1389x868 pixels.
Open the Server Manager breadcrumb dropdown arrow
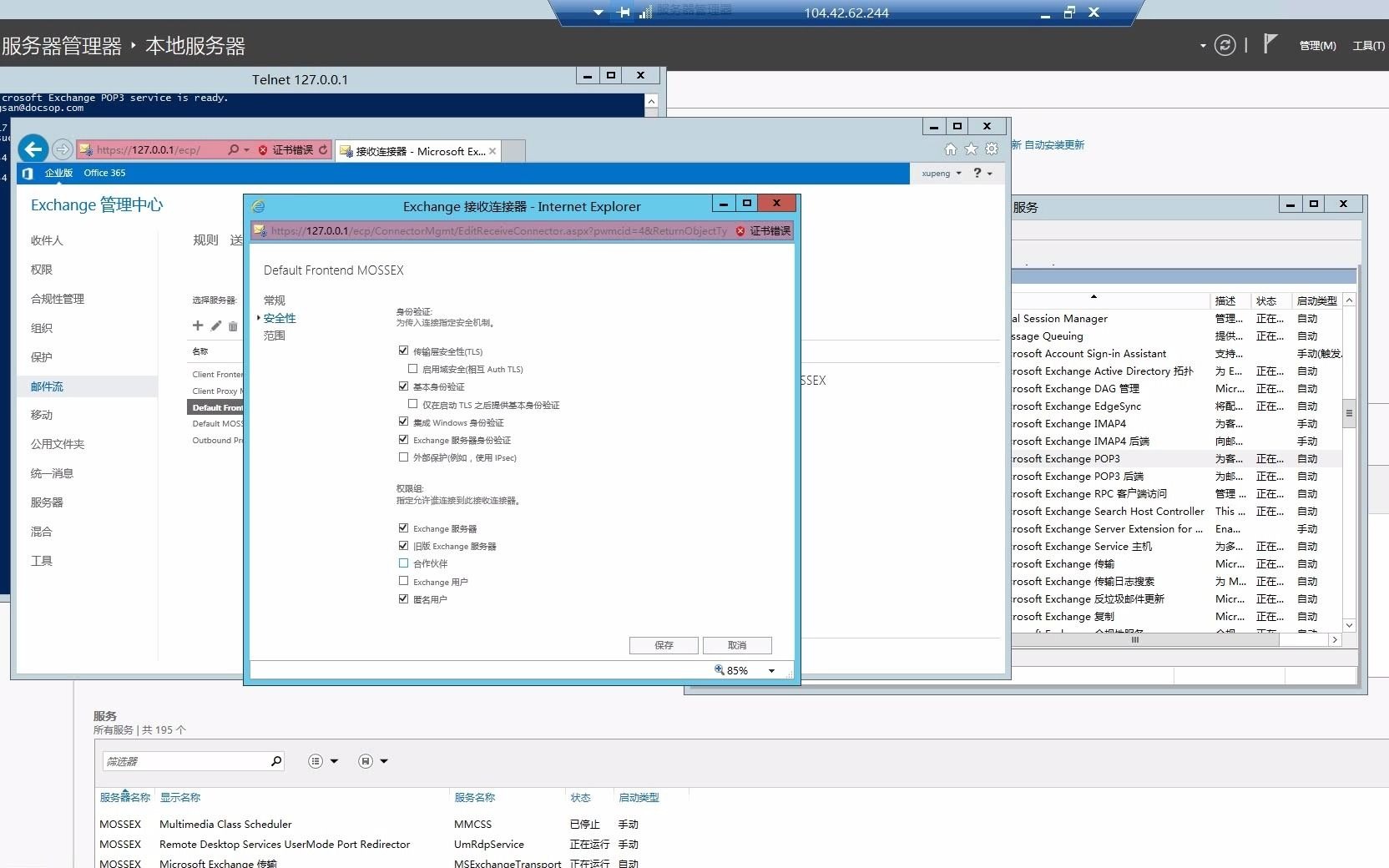point(1203,46)
